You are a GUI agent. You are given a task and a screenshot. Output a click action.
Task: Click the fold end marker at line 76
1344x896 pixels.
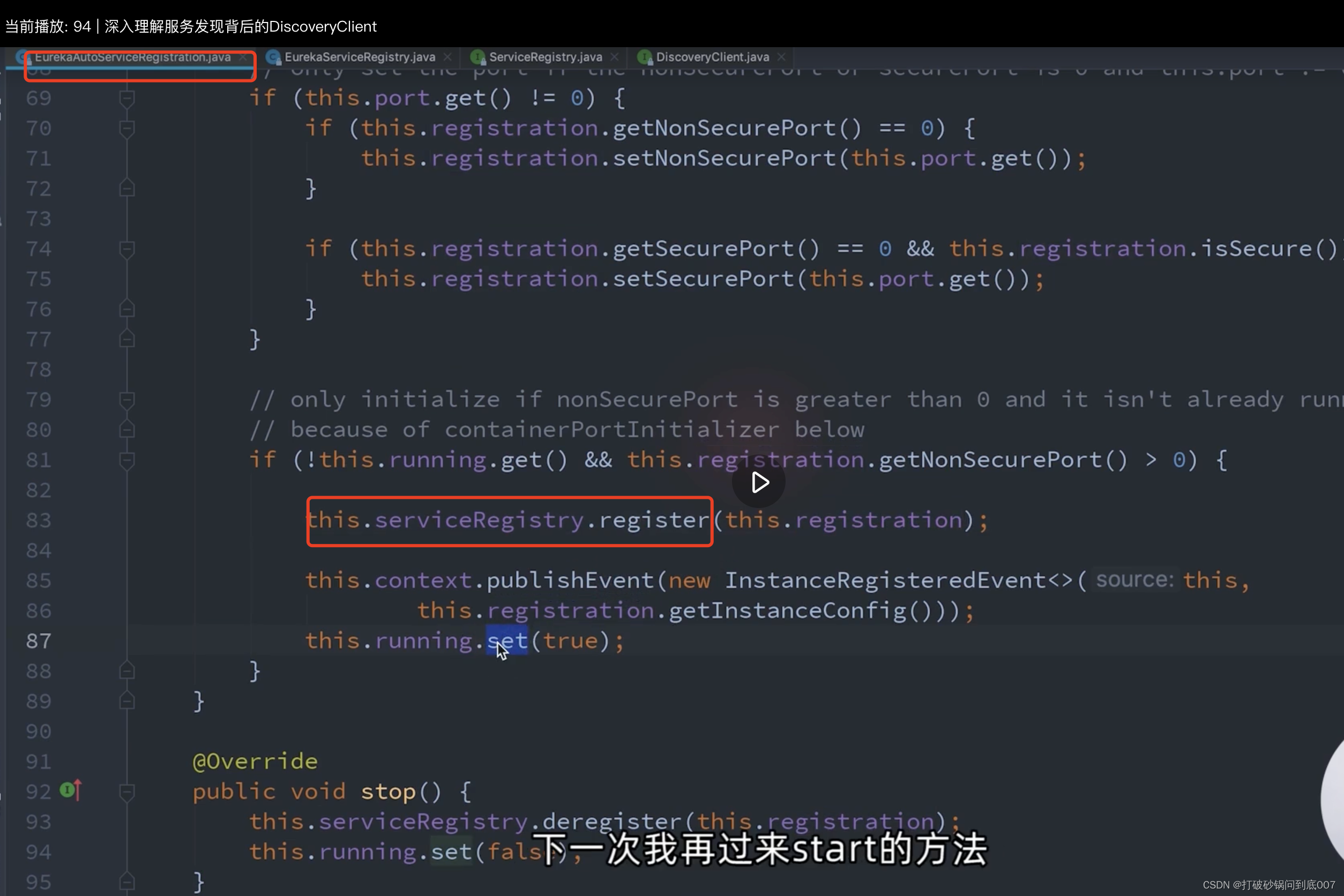pyautogui.click(x=127, y=309)
